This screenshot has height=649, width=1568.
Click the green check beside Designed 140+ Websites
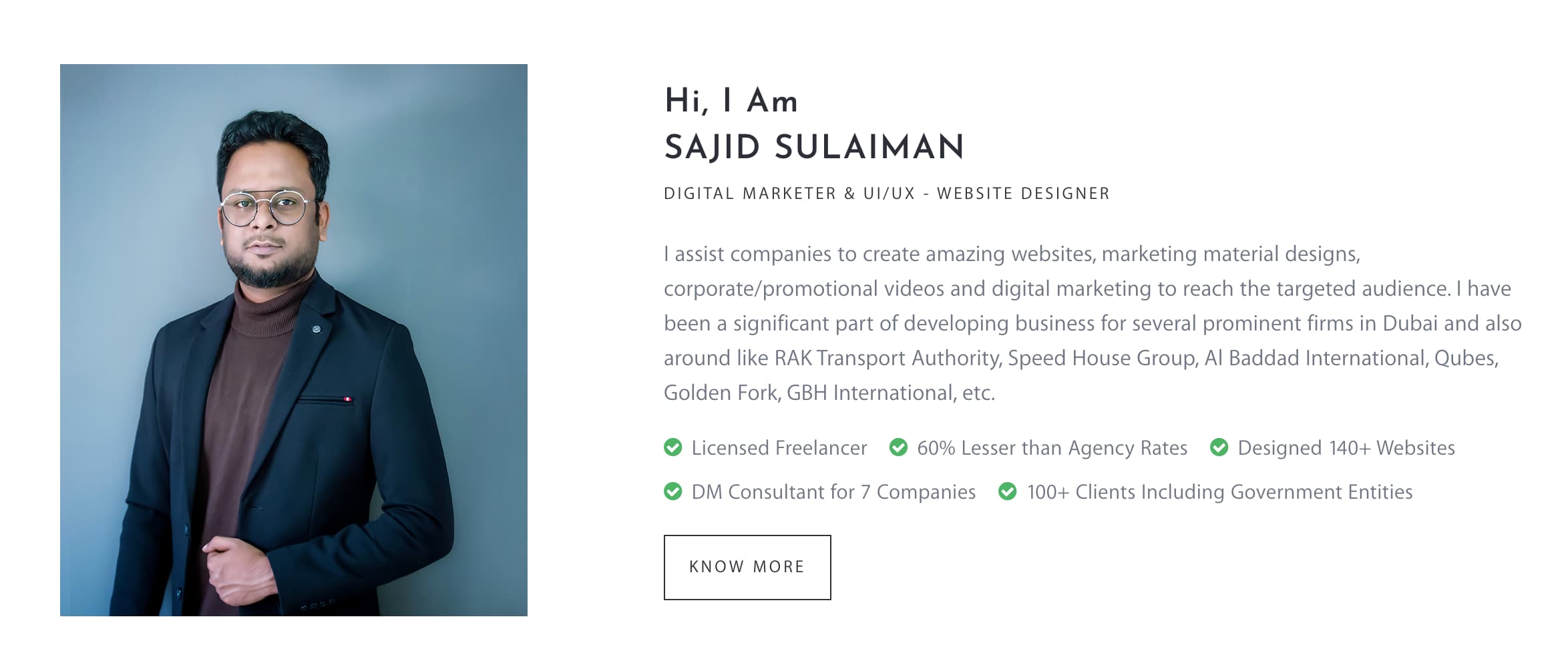click(1219, 447)
